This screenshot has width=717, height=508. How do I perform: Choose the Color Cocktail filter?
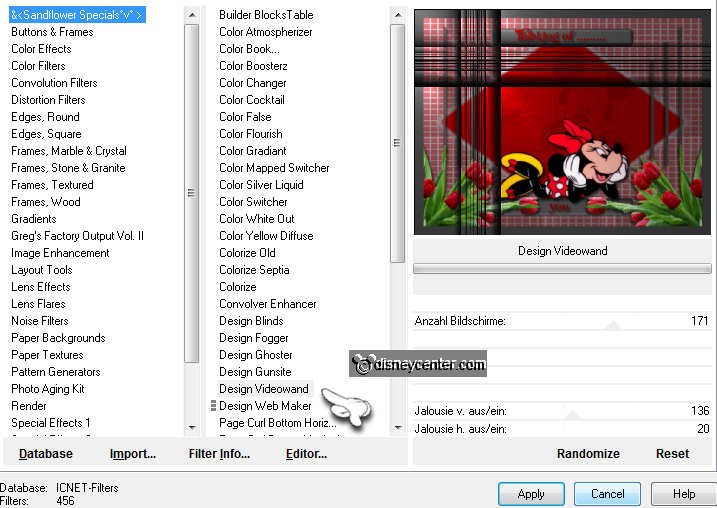point(252,100)
